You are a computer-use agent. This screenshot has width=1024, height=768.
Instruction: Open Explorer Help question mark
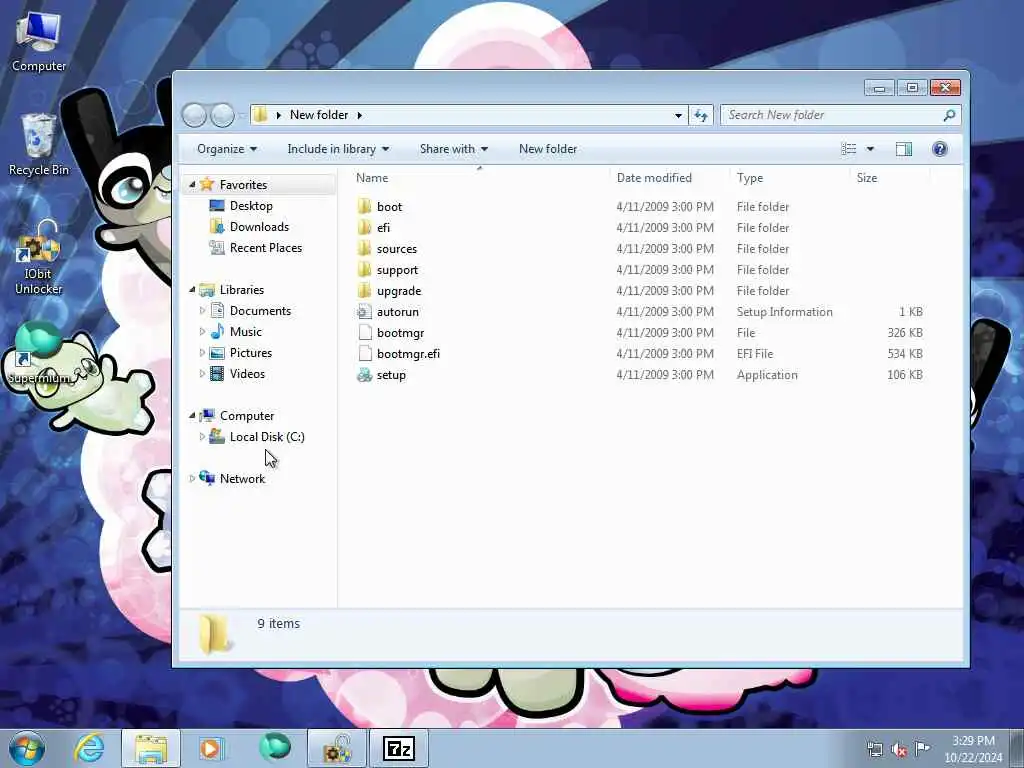point(940,149)
